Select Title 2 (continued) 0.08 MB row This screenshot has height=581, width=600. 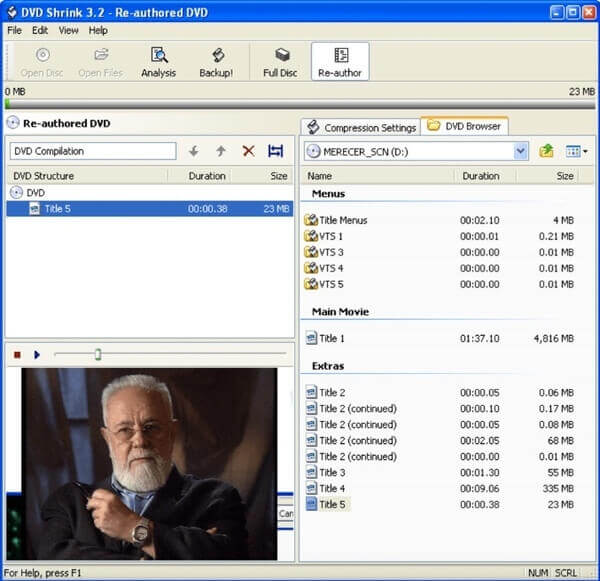pyautogui.click(x=440, y=425)
